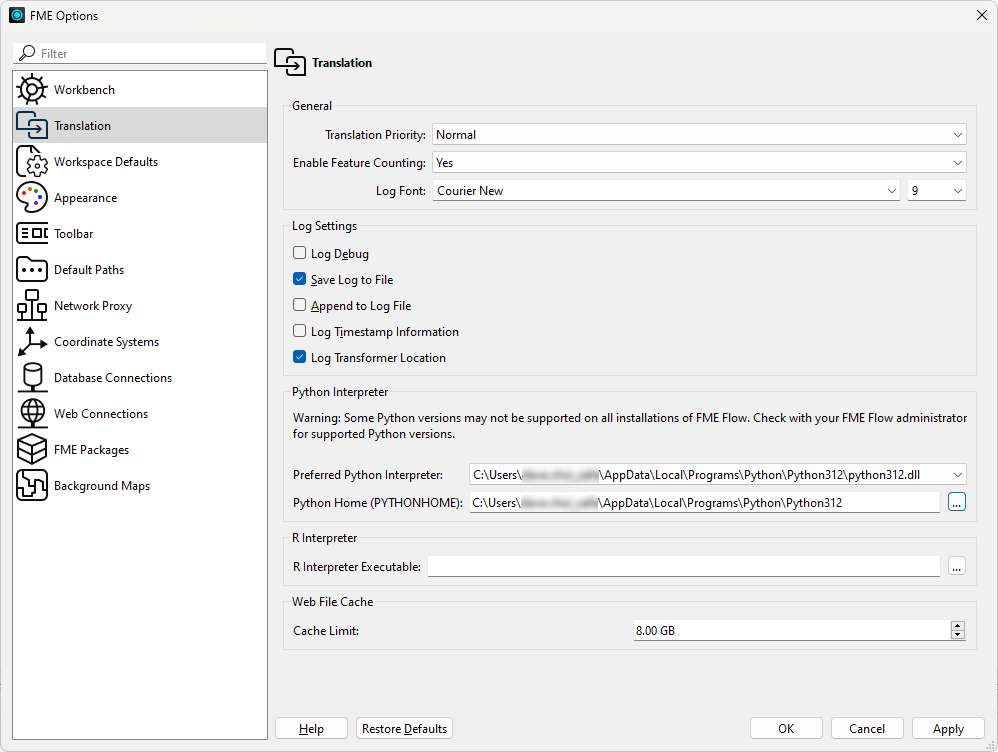Enable Log Timestamp Information checkbox
The width and height of the screenshot is (998, 752).
click(299, 331)
